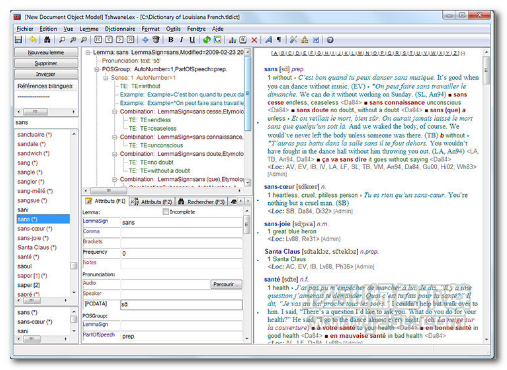Click the Supprimer button
The image size is (507, 370).
pos(46,63)
